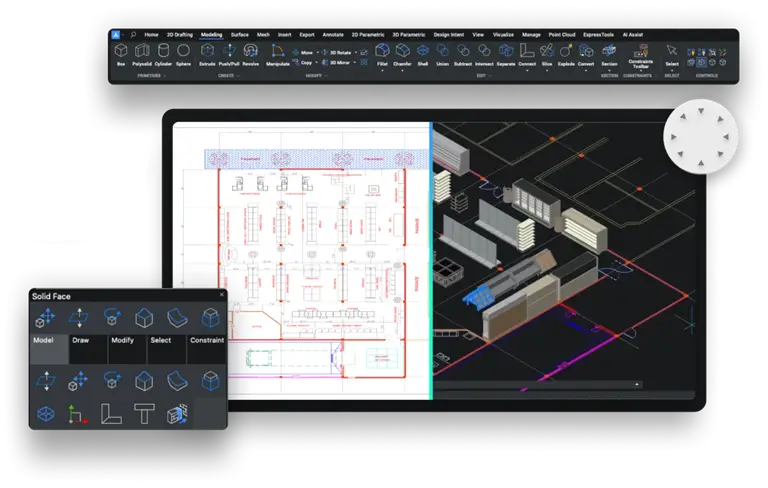
Task: Expand the Fillet dropdown arrow
Action: point(382,71)
